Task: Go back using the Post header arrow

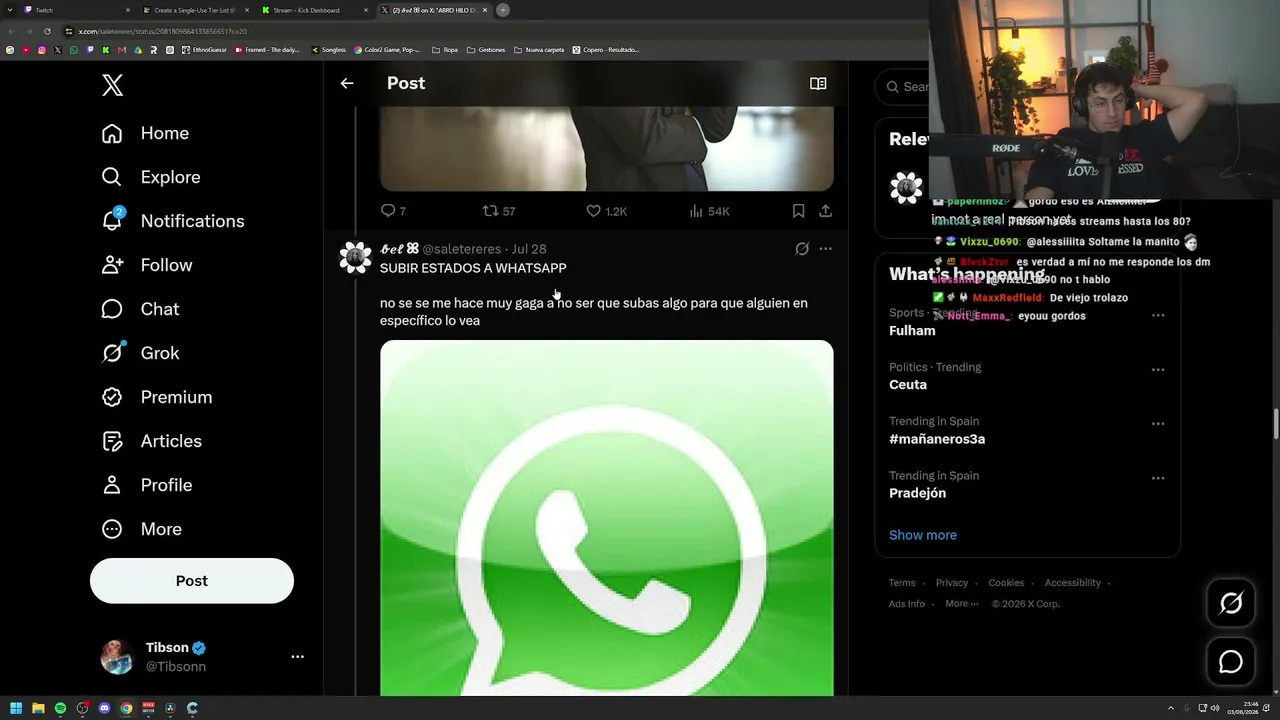Action: (x=347, y=84)
